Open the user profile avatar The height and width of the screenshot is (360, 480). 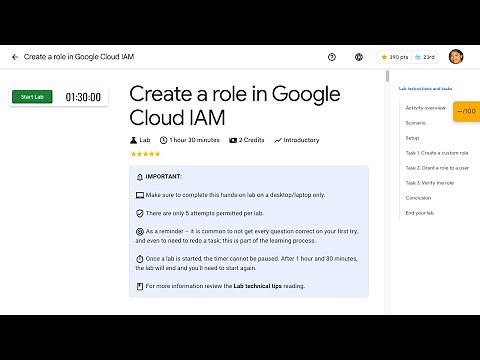(x=456, y=57)
